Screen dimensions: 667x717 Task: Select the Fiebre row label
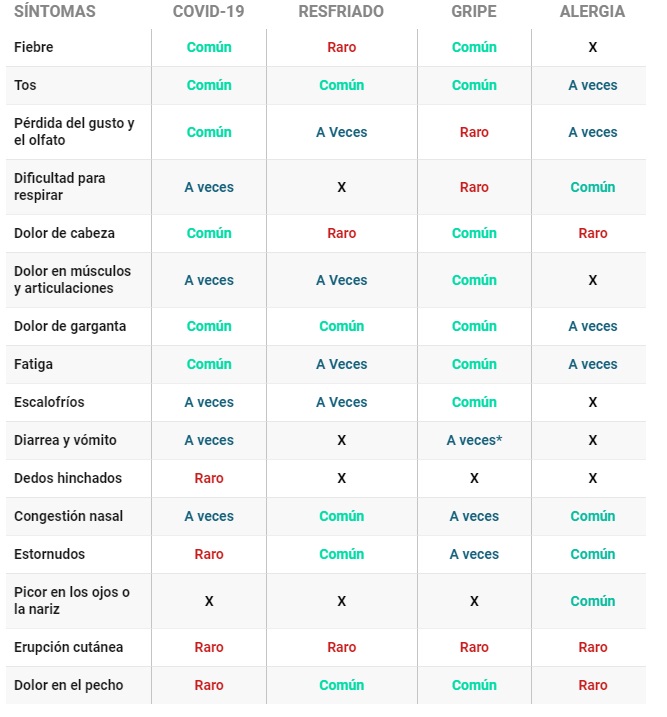33,47
